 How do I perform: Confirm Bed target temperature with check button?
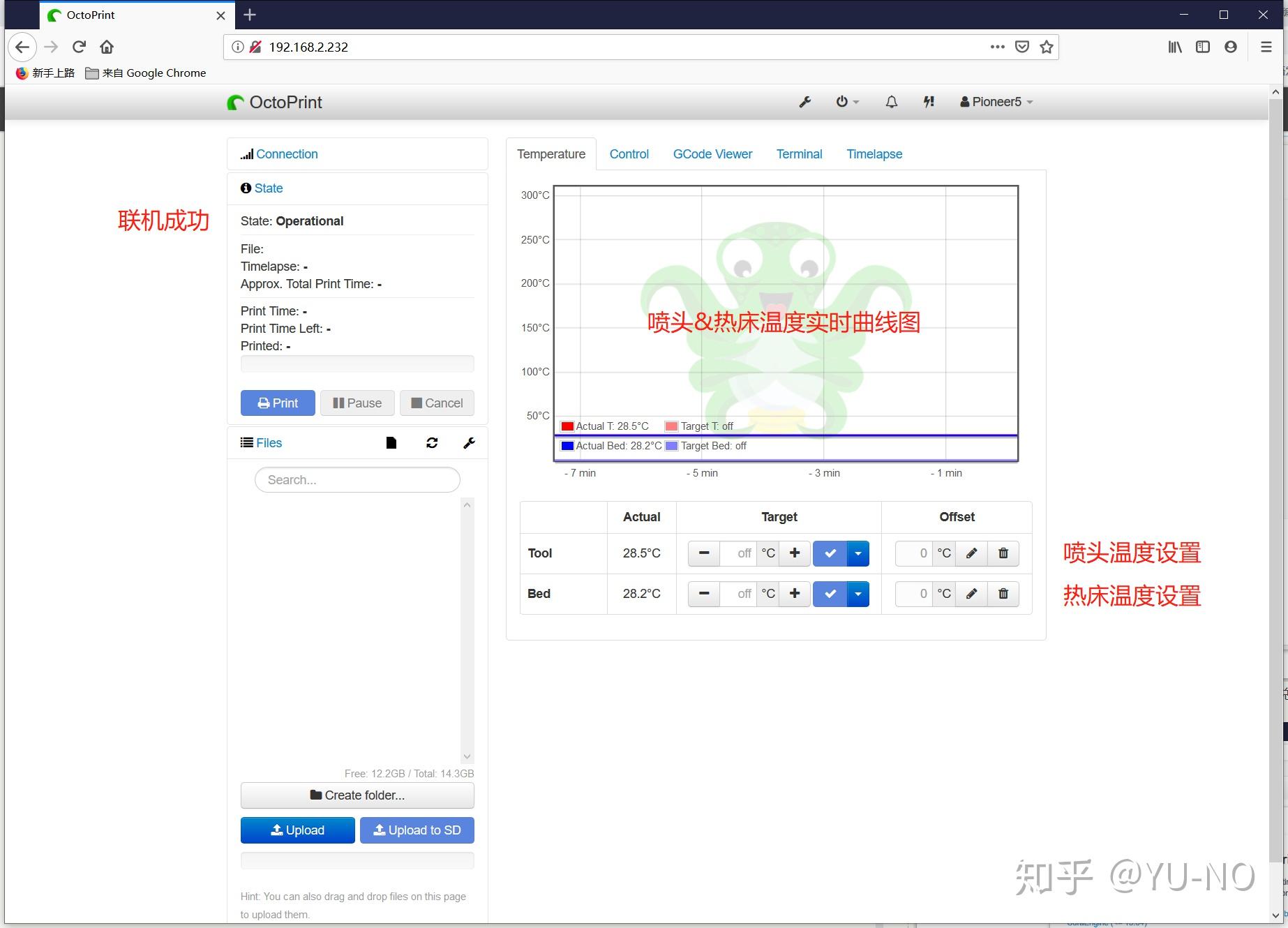830,594
